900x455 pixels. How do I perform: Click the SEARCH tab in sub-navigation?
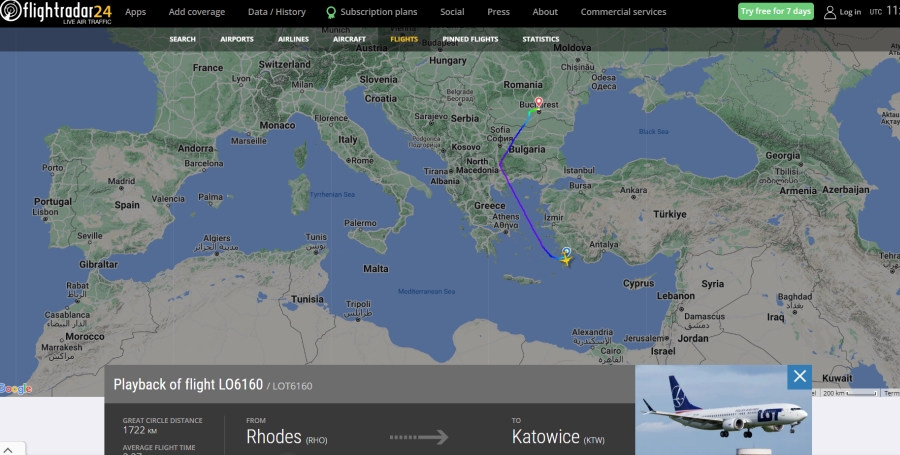click(x=183, y=39)
